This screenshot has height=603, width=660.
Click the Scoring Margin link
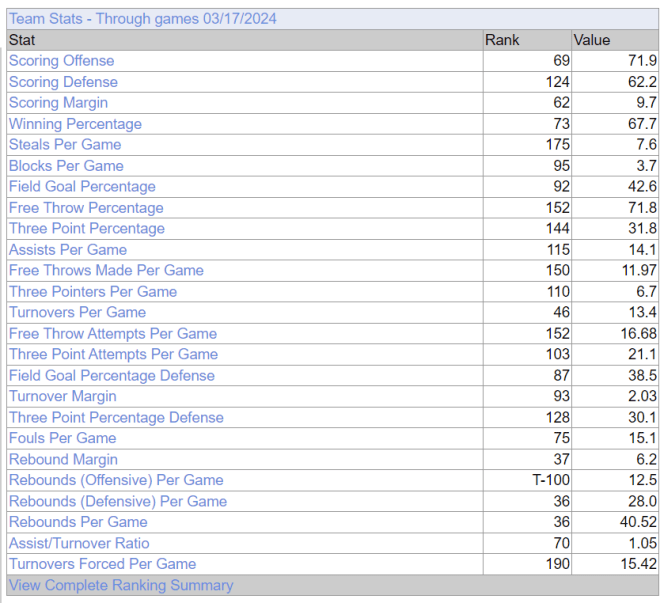[x=59, y=103]
